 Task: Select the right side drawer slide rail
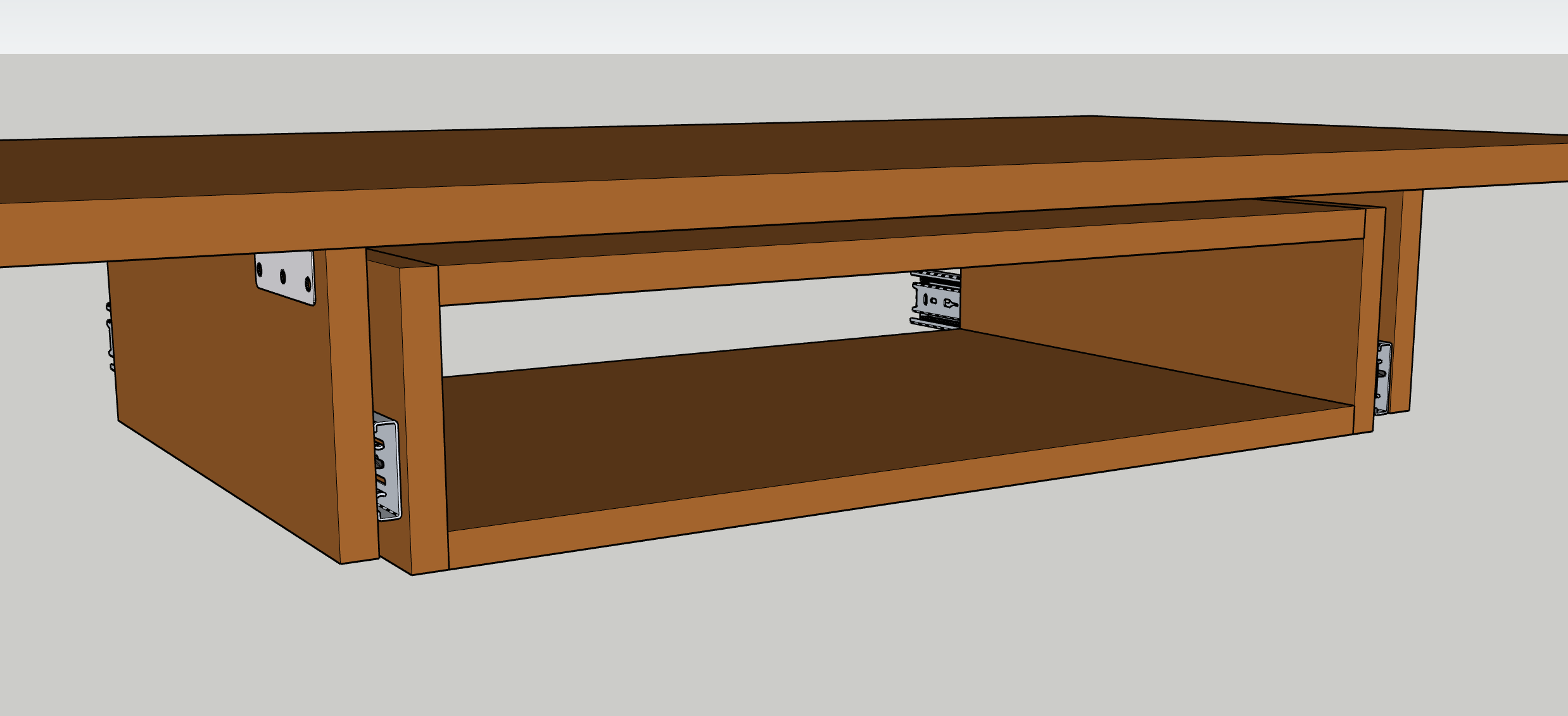coord(1384,379)
